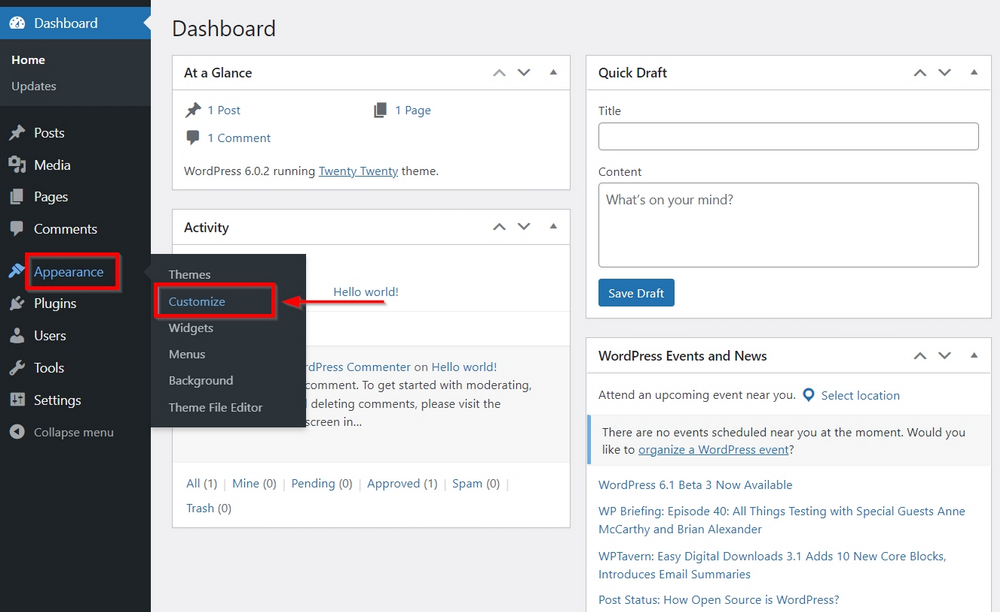Move Quick Draft widget up

click(920, 73)
